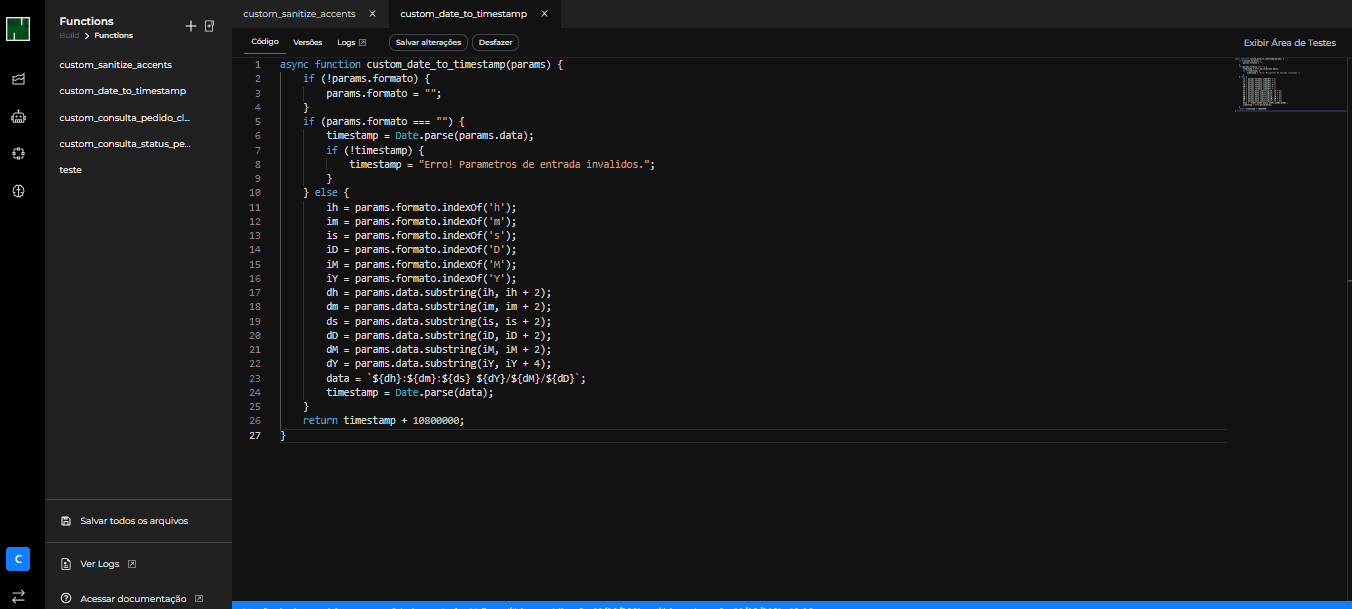Click the import file icon beside the plus

coord(210,26)
